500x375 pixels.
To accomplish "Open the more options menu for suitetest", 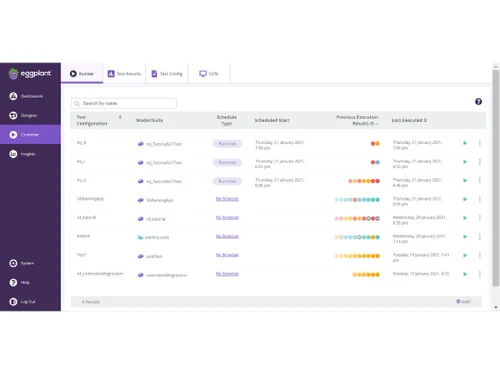I will 480,237.
